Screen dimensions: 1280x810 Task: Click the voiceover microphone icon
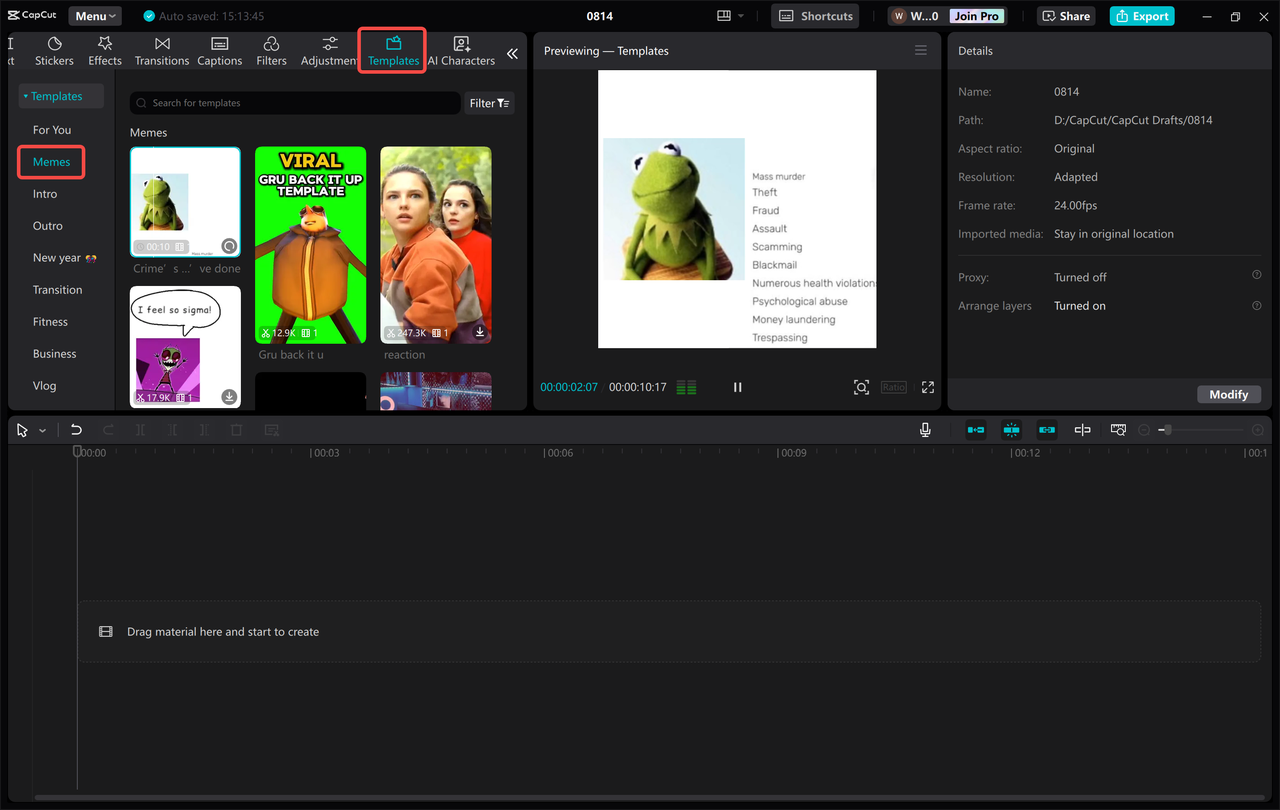tap(925, 429)
